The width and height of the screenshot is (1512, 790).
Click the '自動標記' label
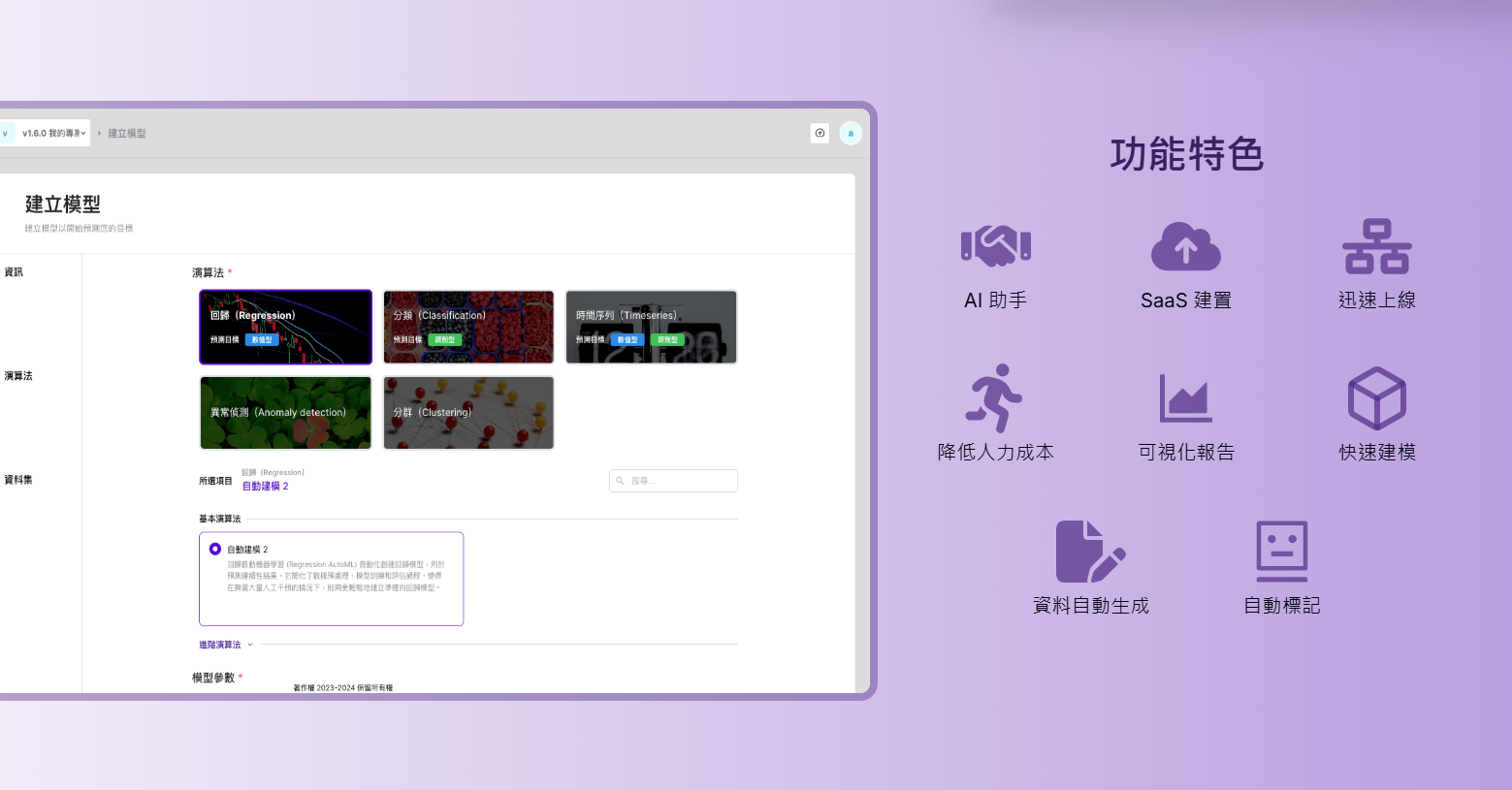point(1281,606)
